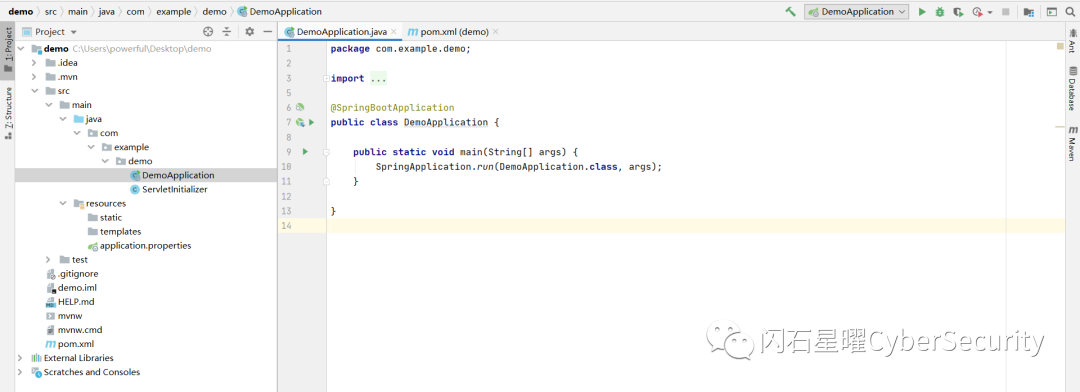
Task: Expand the .idea folder
Action: (x=34, y=63)
